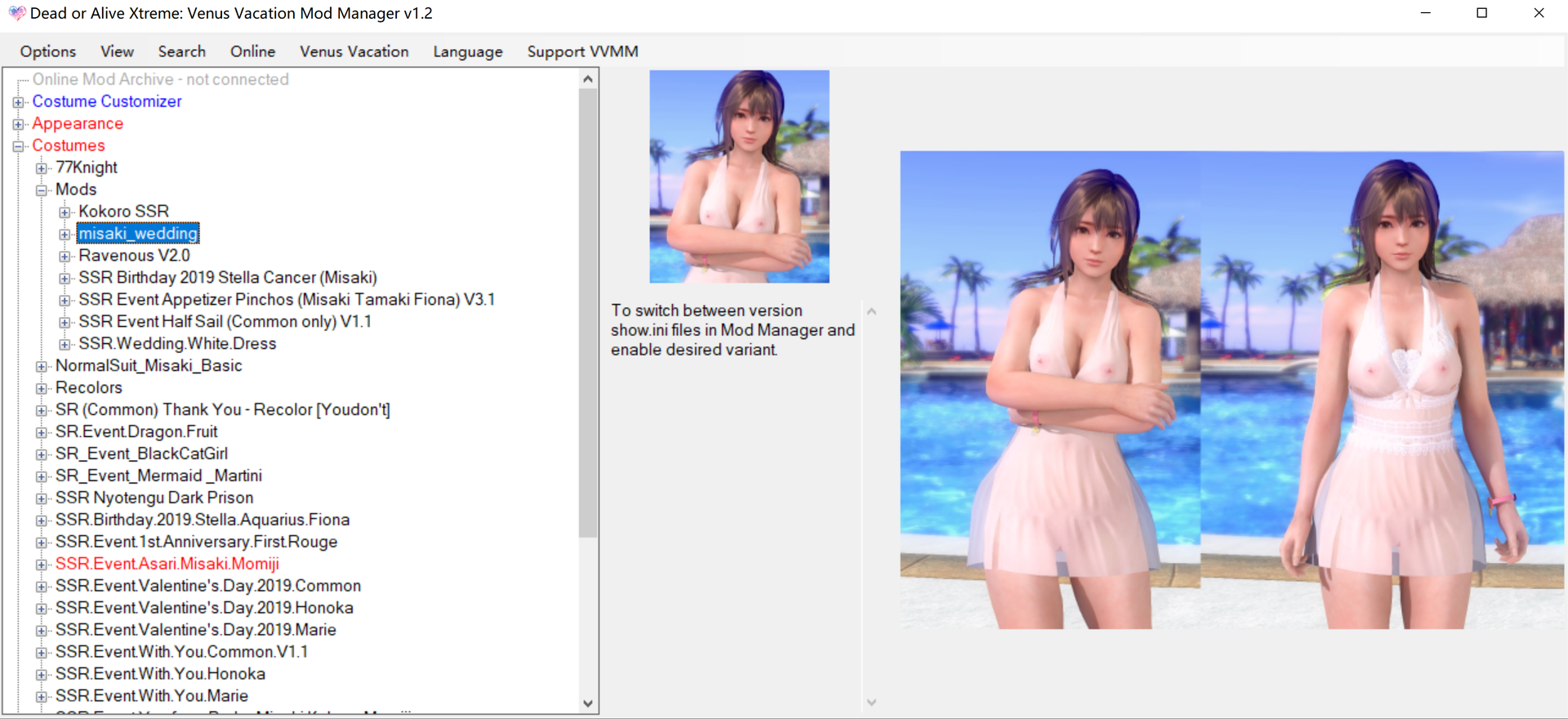The image size is (1568, 719).
Task: Select SSR.Event.With.You.Common.V1.1 entry
Action: (x=181, y=653)
